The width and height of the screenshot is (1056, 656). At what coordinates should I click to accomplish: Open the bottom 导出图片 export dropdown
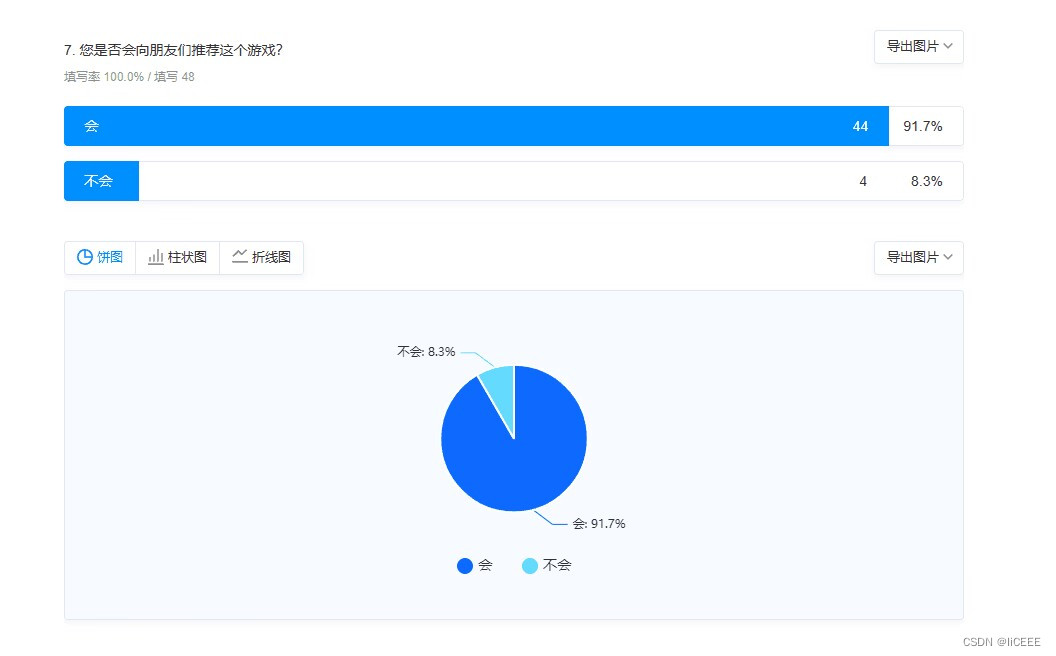(918, 257)
